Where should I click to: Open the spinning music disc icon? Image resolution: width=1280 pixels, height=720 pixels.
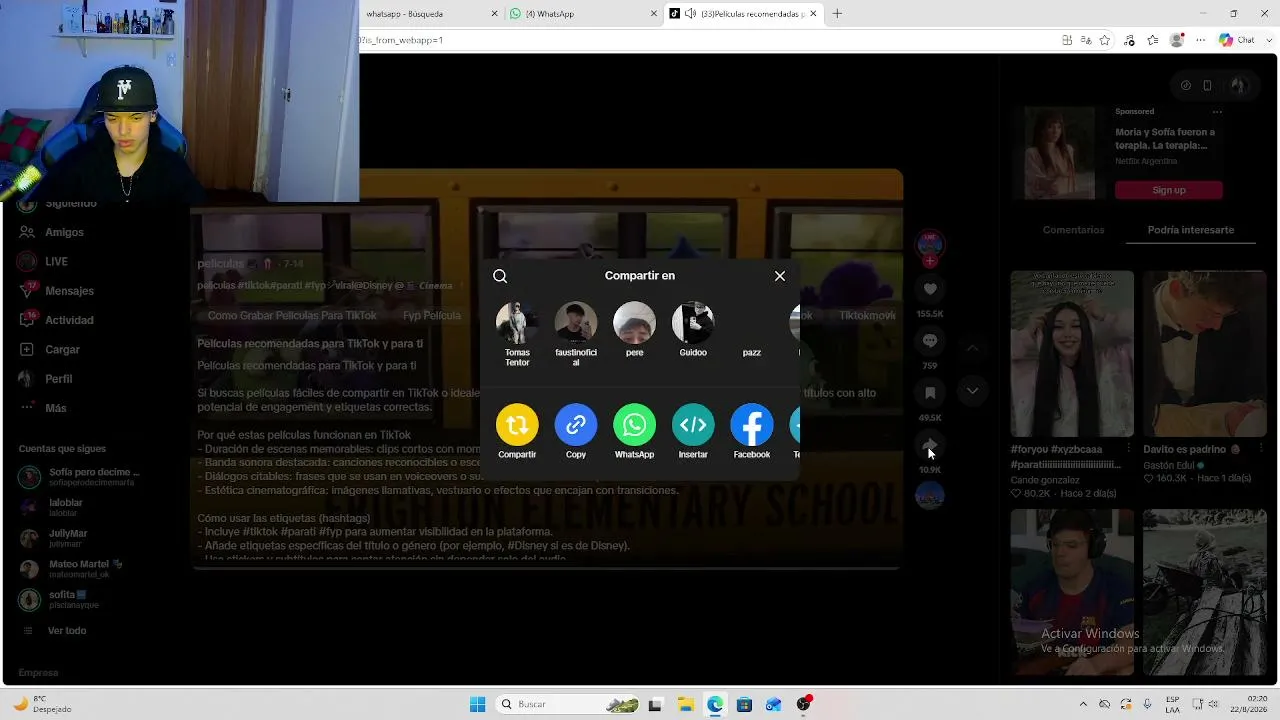point(930,495)
